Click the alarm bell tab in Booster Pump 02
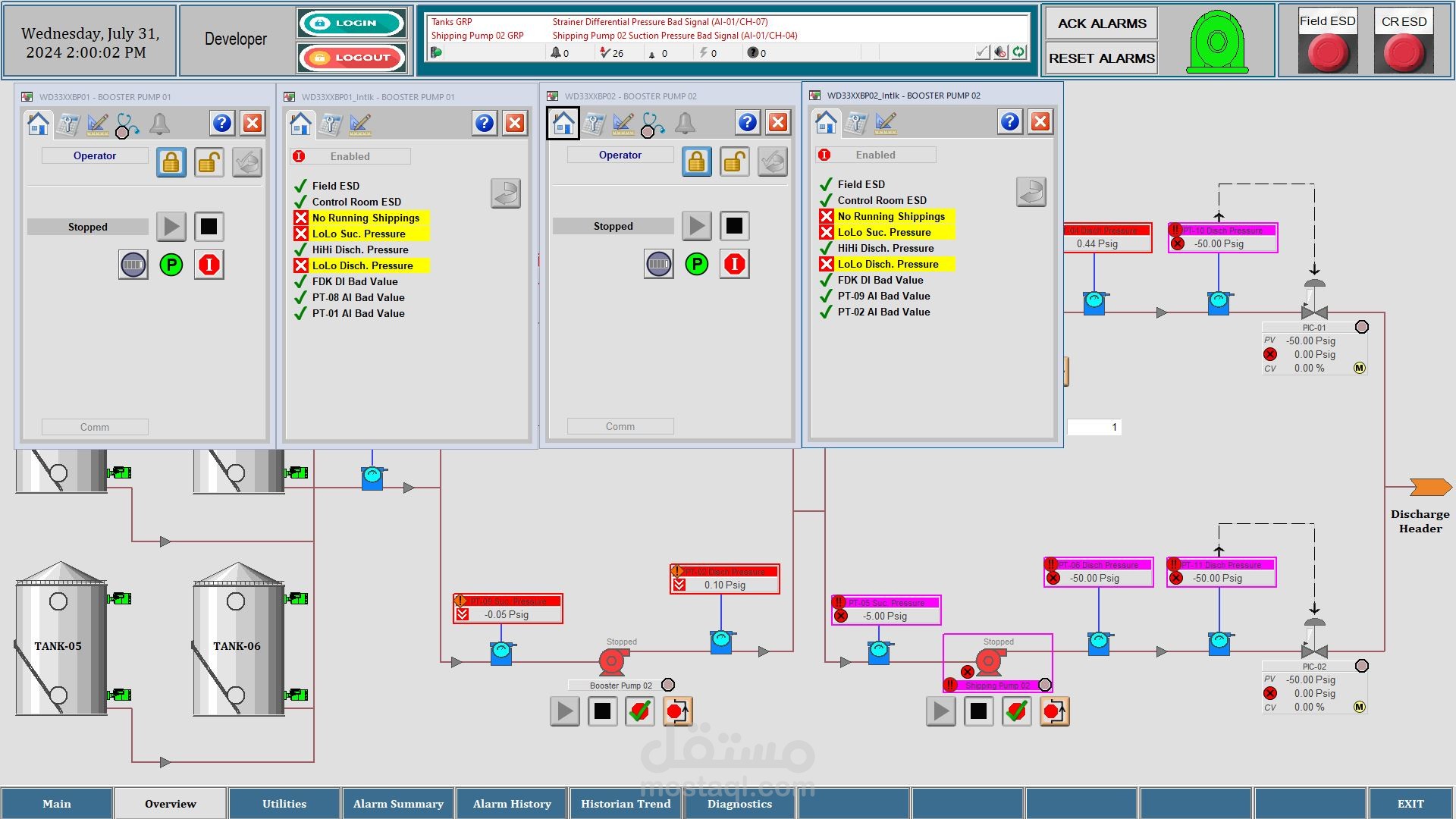 (x=684, y=123)
